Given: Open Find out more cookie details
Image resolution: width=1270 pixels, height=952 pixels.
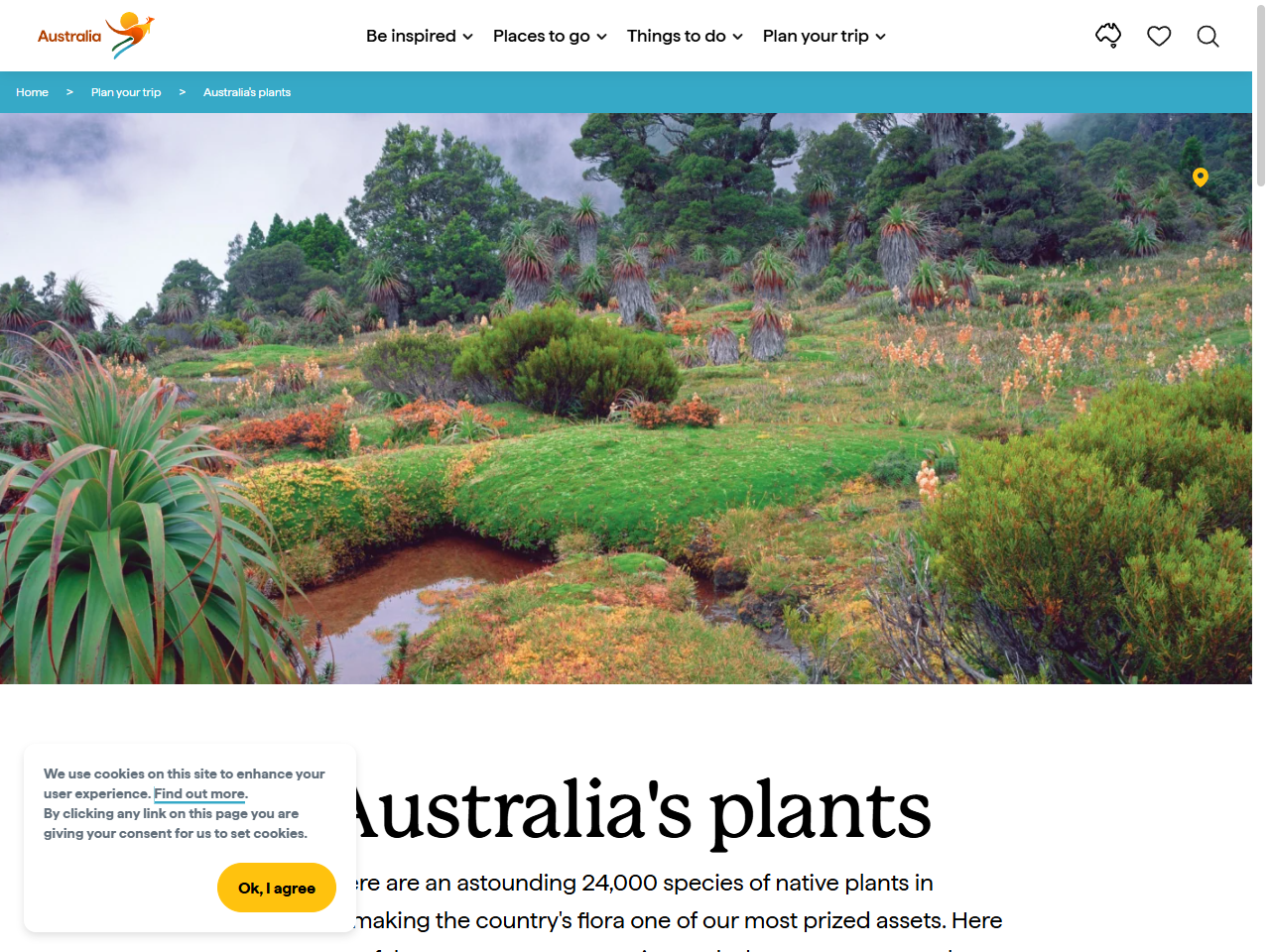Looking at the screenshot, I should pos(198,793).
